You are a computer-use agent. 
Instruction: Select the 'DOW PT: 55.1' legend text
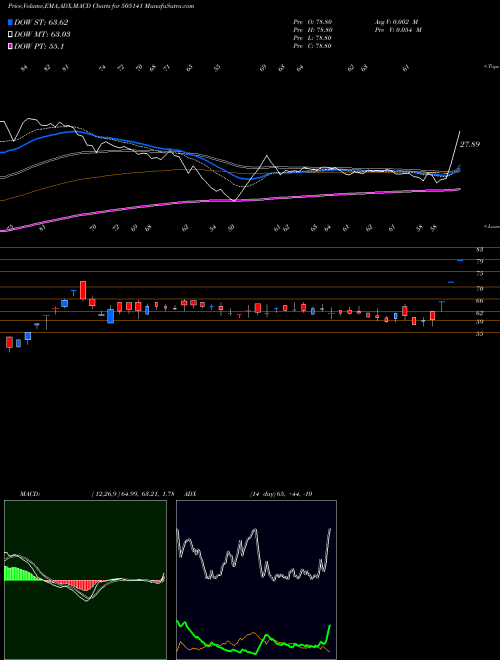click(39, 47)
